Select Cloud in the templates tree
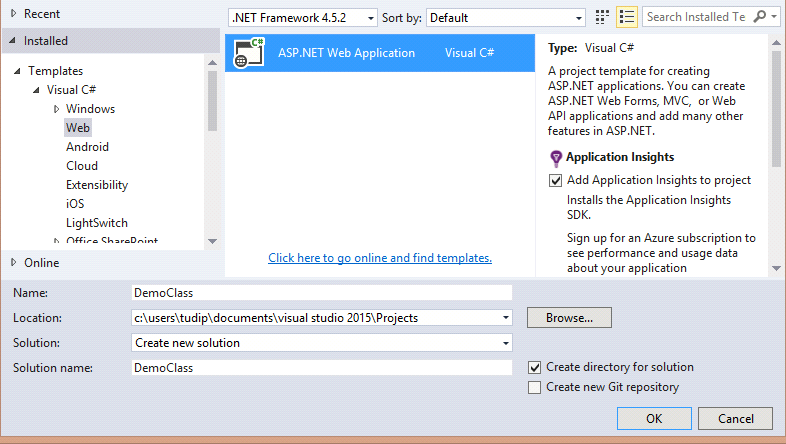This screenshot has height=444, width=786. pos(82,166)
